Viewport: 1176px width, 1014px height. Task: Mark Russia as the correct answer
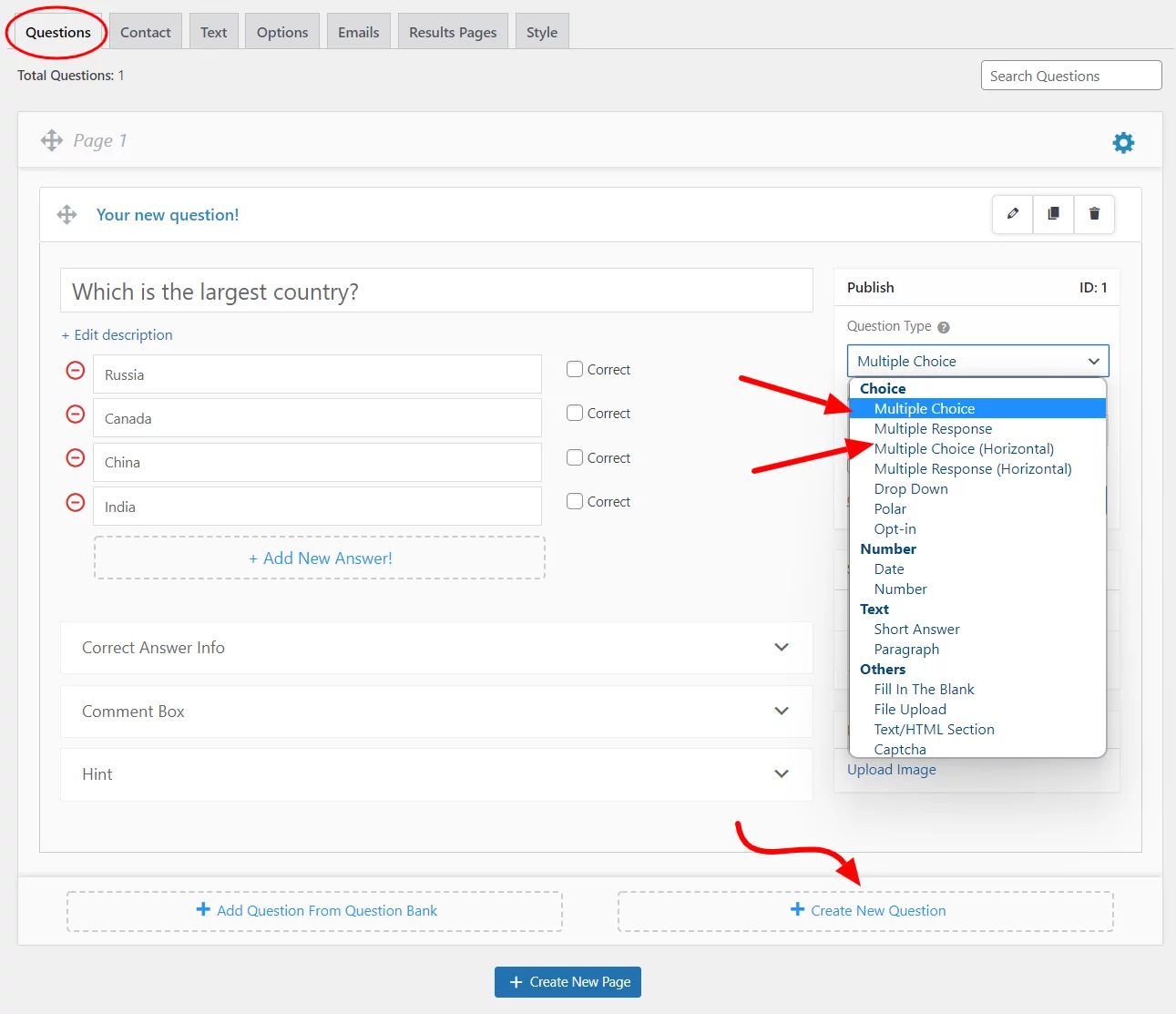click(575, 369)
